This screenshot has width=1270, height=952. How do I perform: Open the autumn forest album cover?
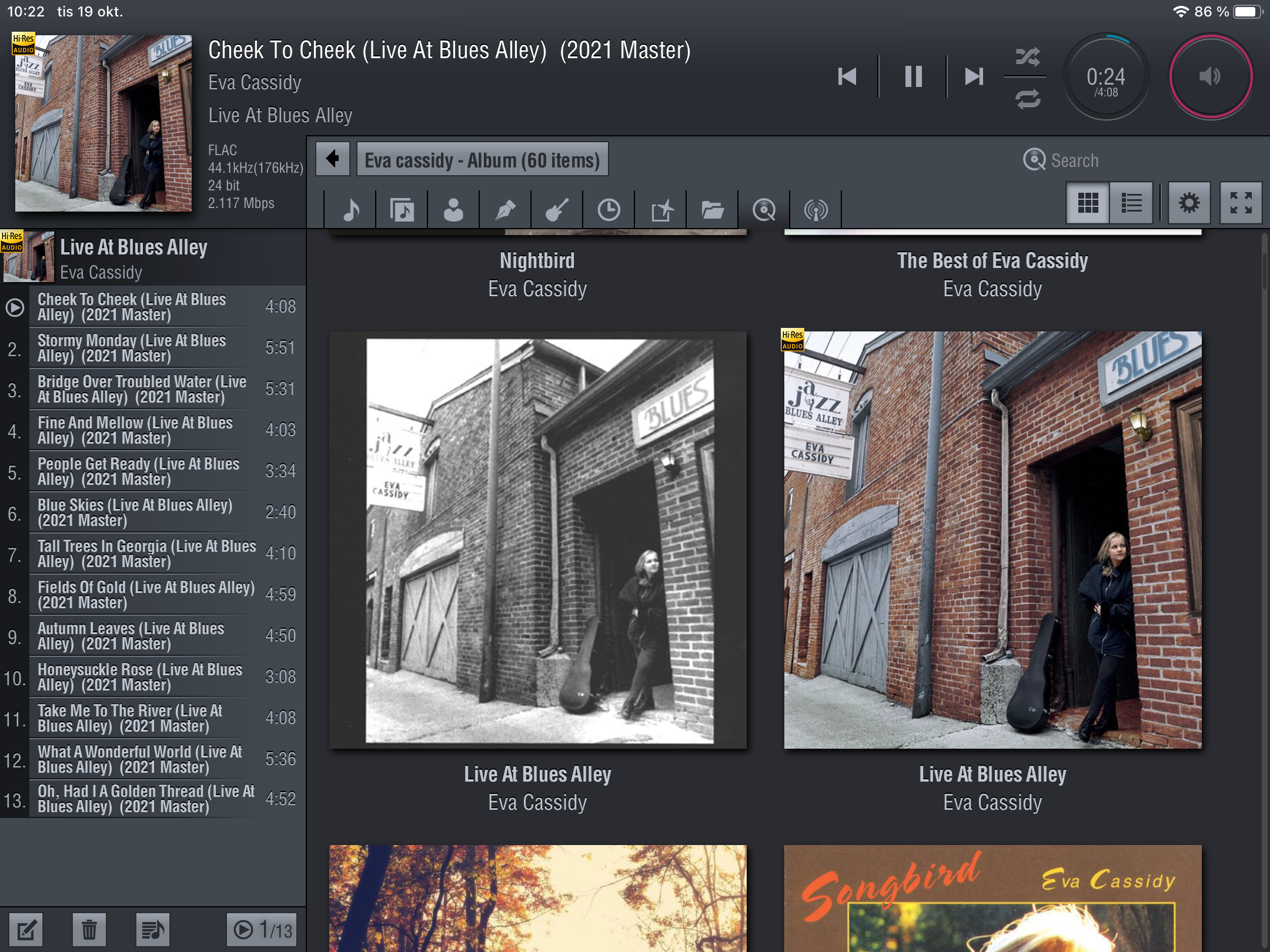(x=538, y=899)
